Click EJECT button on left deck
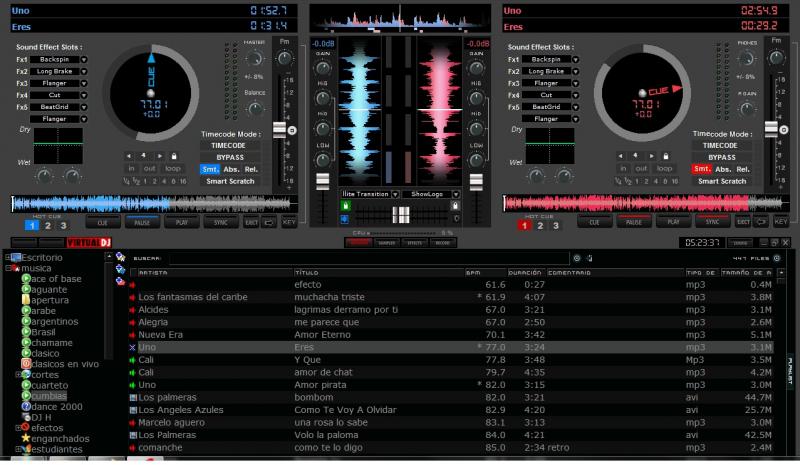This screenshot has height=465, width=800. [252, 223]
